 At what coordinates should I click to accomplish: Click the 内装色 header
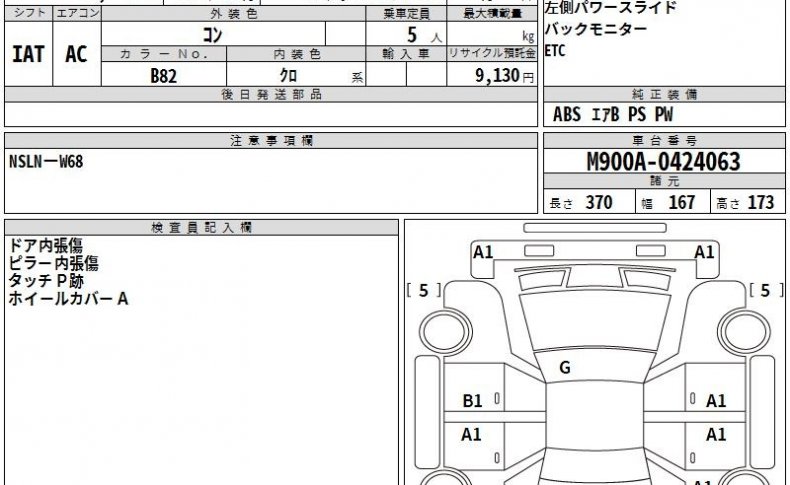[296, 54]
